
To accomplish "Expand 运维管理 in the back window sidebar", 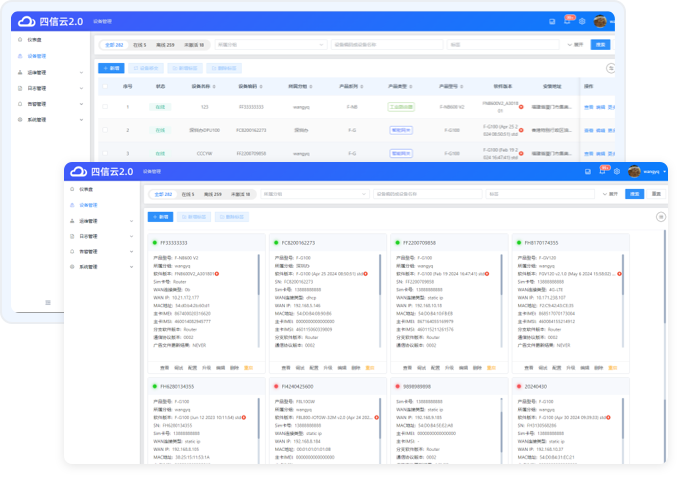I will (81, 73).
